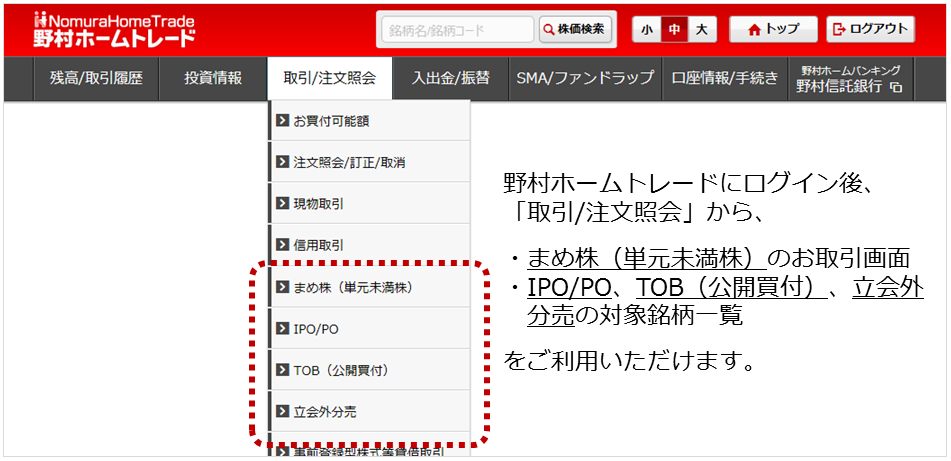Open the 取引/注文照会 tab
This screenshot has height=461, width=951.
tap(329, 78)
